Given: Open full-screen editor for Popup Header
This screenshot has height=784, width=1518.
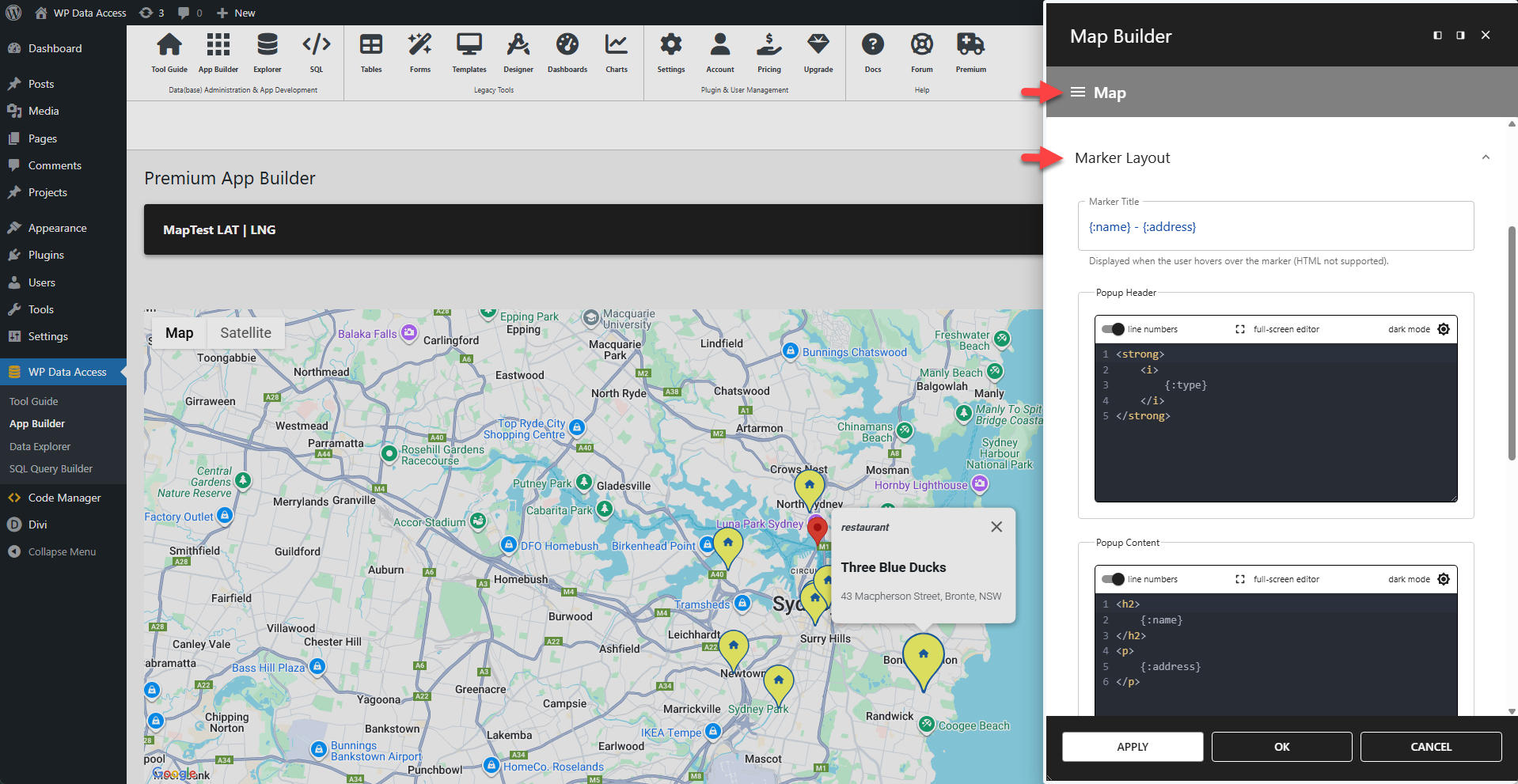Looking at the screenshot, I should pyautogui.click(x=1239, y=329).
